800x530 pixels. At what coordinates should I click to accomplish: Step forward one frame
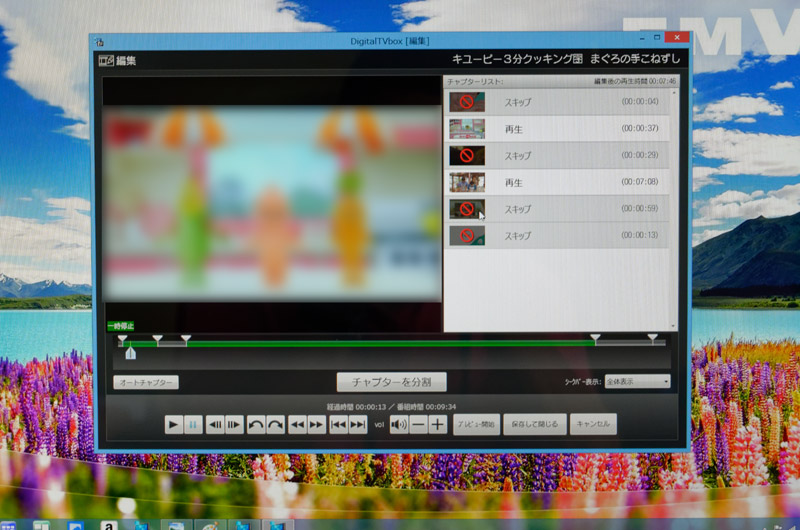234,425
